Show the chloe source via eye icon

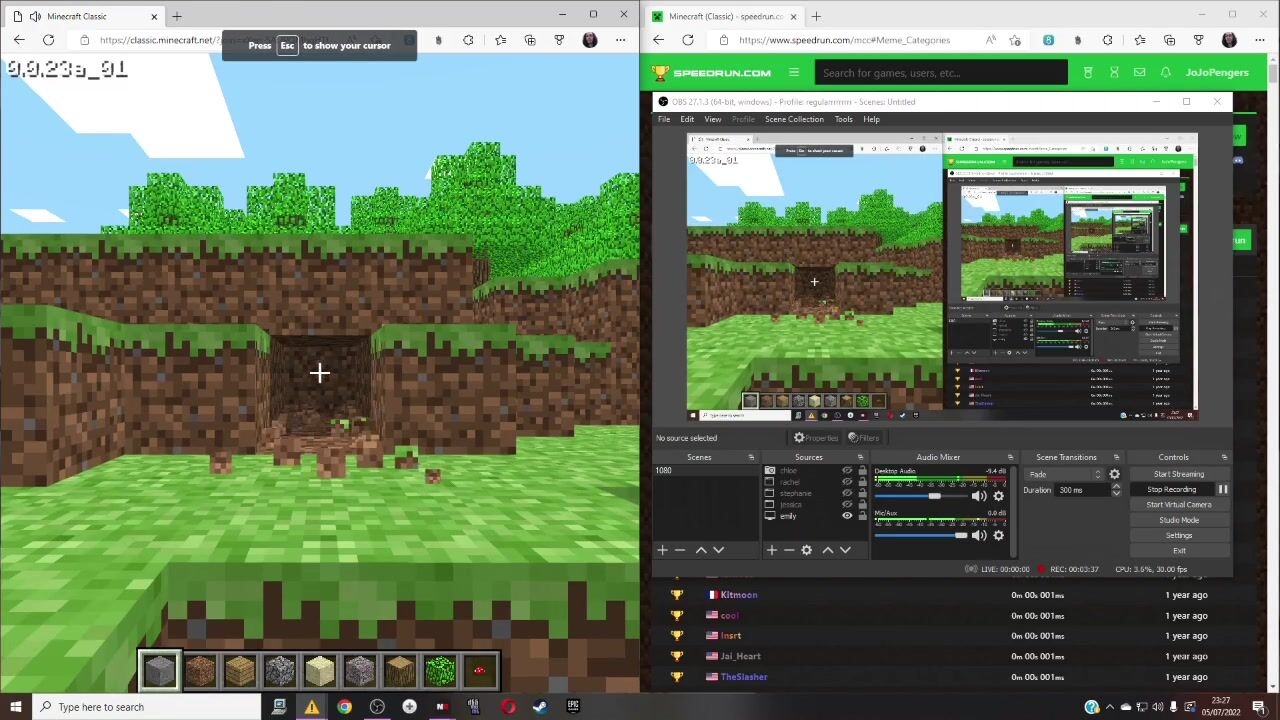[847, 471]
